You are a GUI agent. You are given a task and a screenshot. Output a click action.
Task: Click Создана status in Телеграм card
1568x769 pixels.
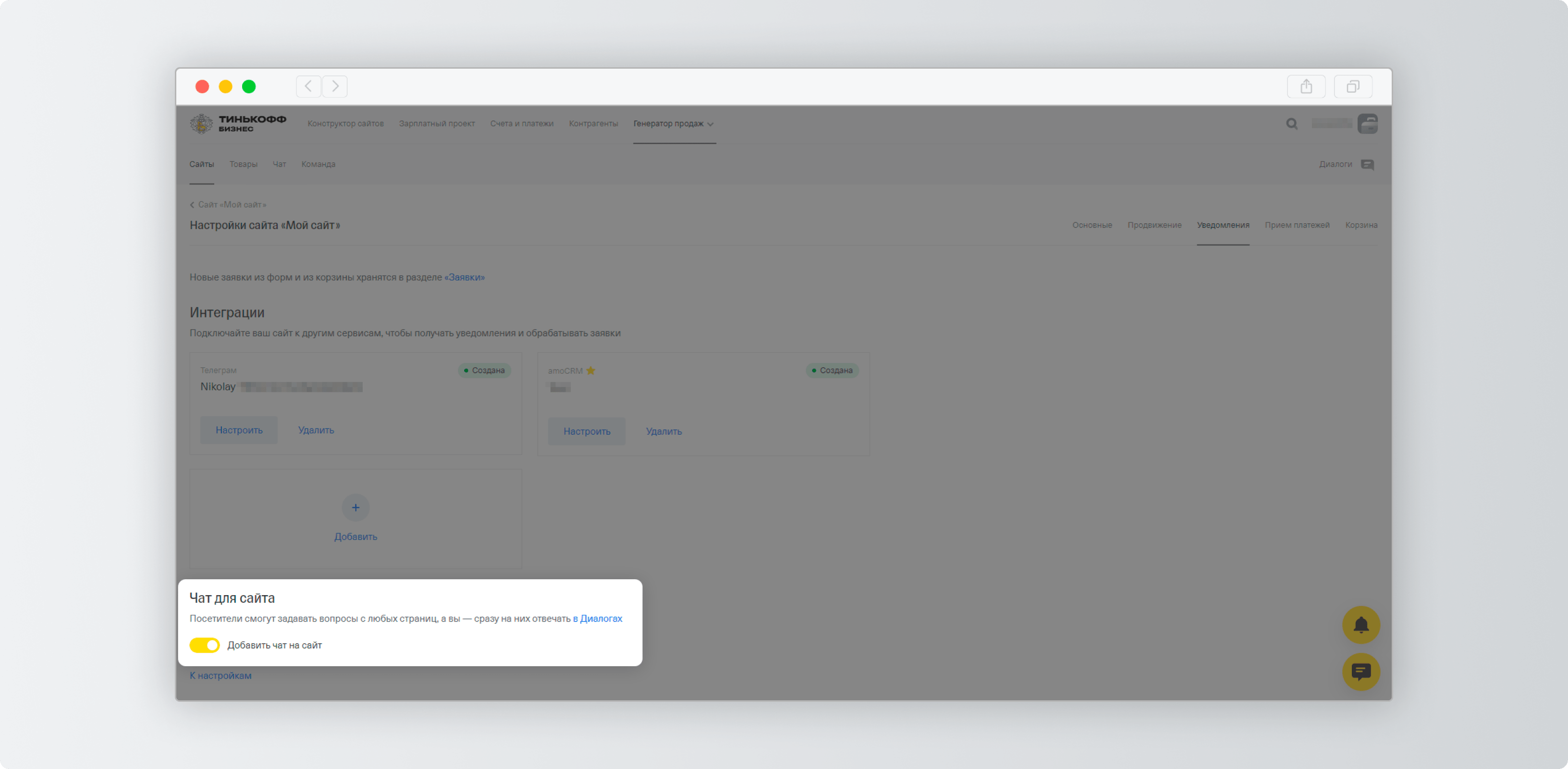[x=484, y=370]
